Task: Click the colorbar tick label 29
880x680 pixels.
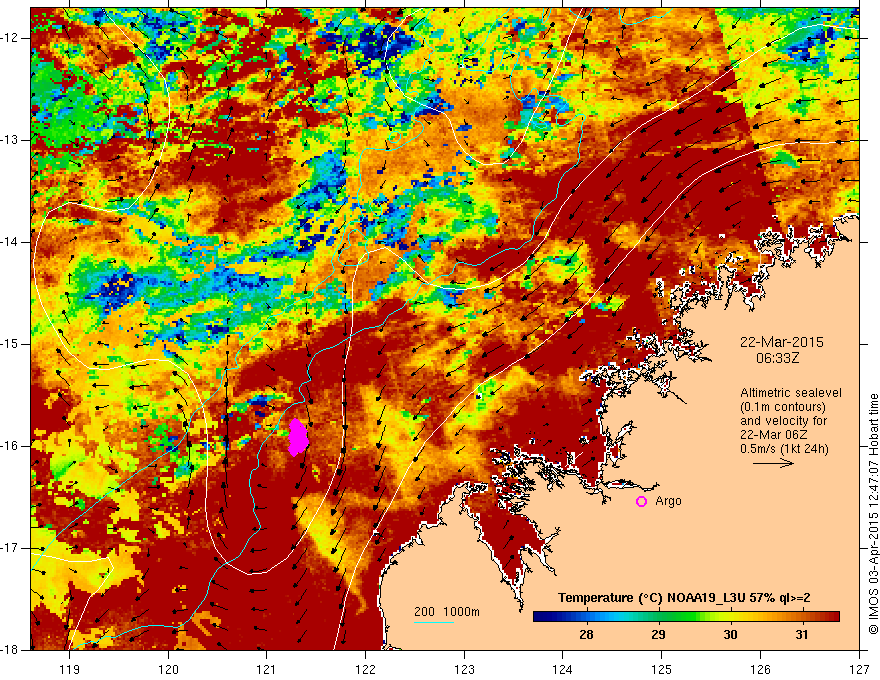Action: click(x=658, y=635)
